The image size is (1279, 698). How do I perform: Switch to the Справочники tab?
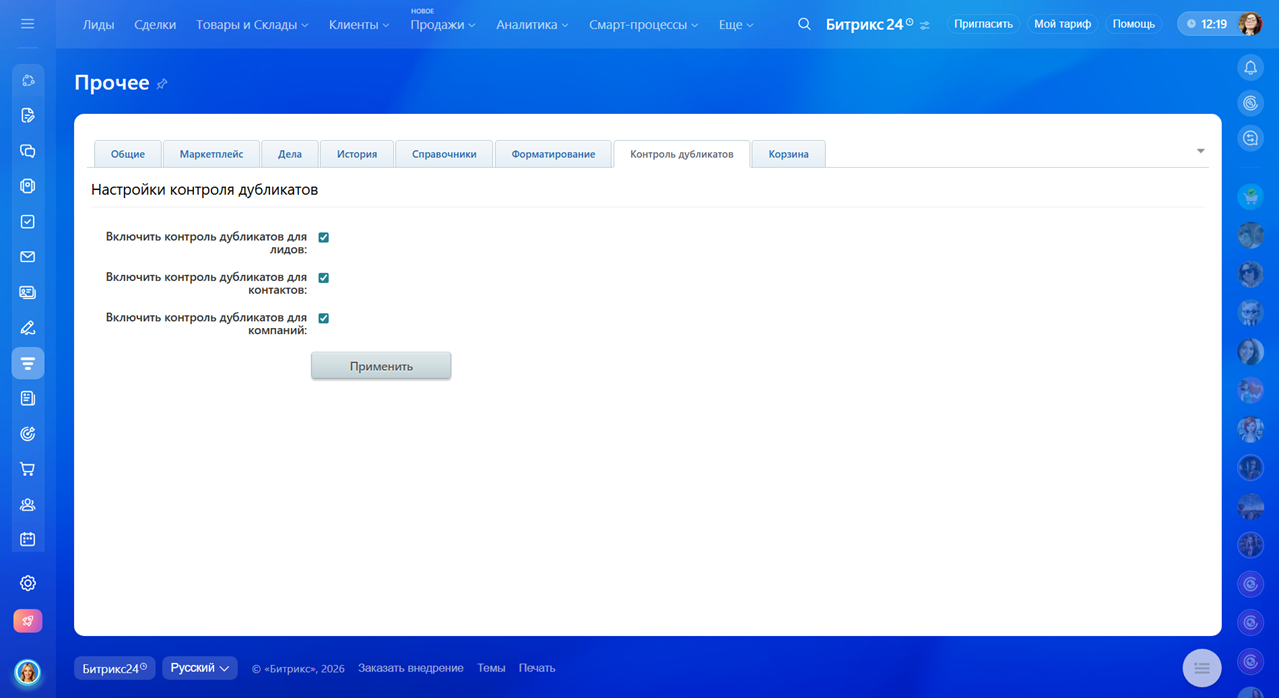[x=444, y=154]
